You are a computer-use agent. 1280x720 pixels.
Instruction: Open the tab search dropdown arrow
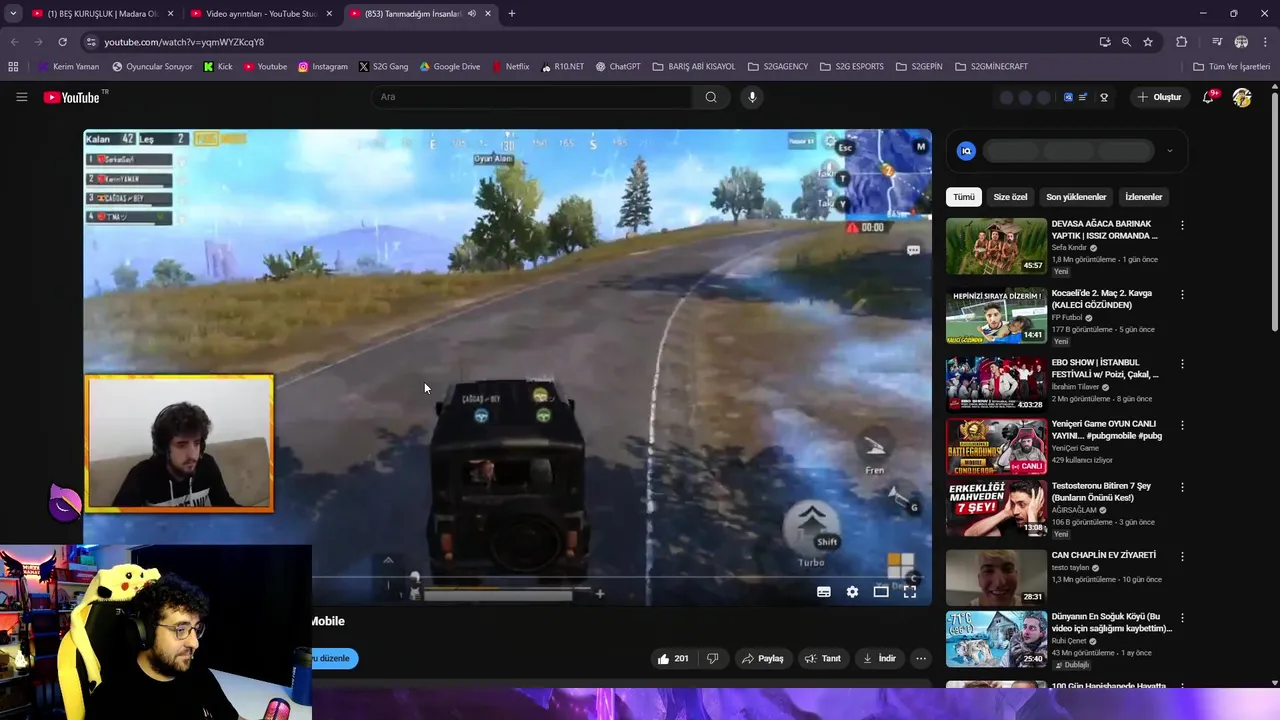[x=13, y=13]
